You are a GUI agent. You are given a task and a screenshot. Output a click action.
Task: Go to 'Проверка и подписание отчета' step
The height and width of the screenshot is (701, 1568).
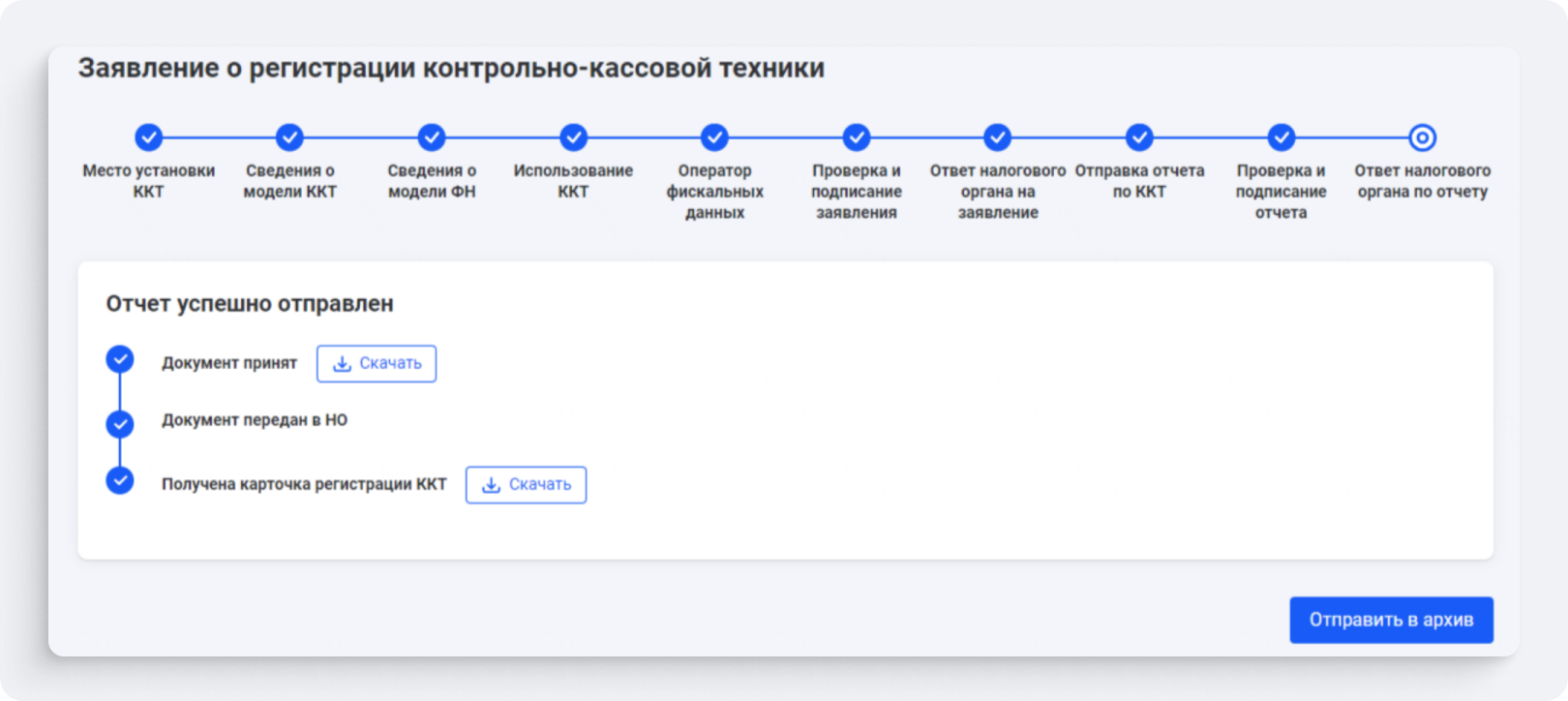(x=1281, y=137)
